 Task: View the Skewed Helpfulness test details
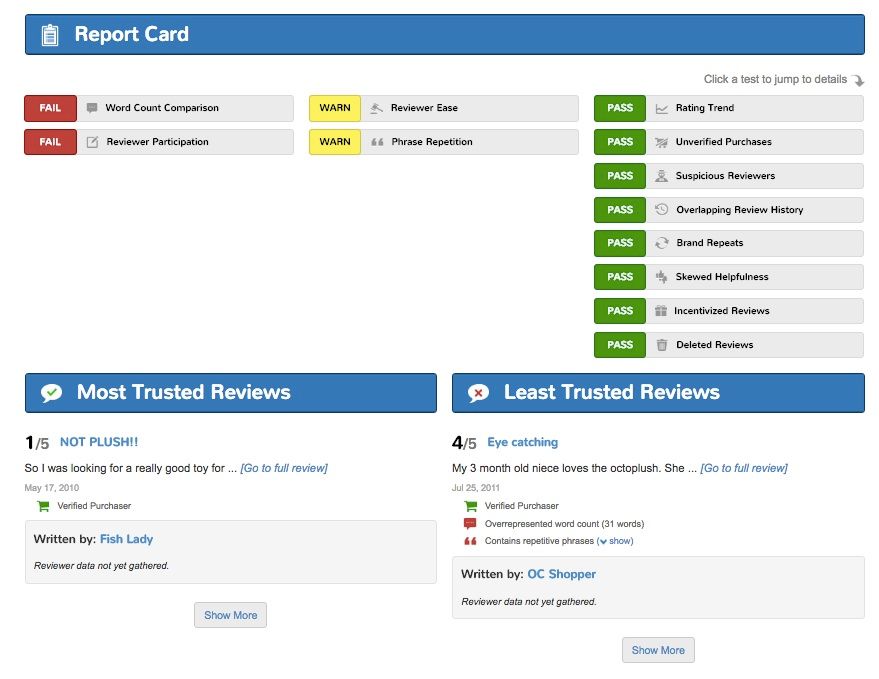pos(729,276)
